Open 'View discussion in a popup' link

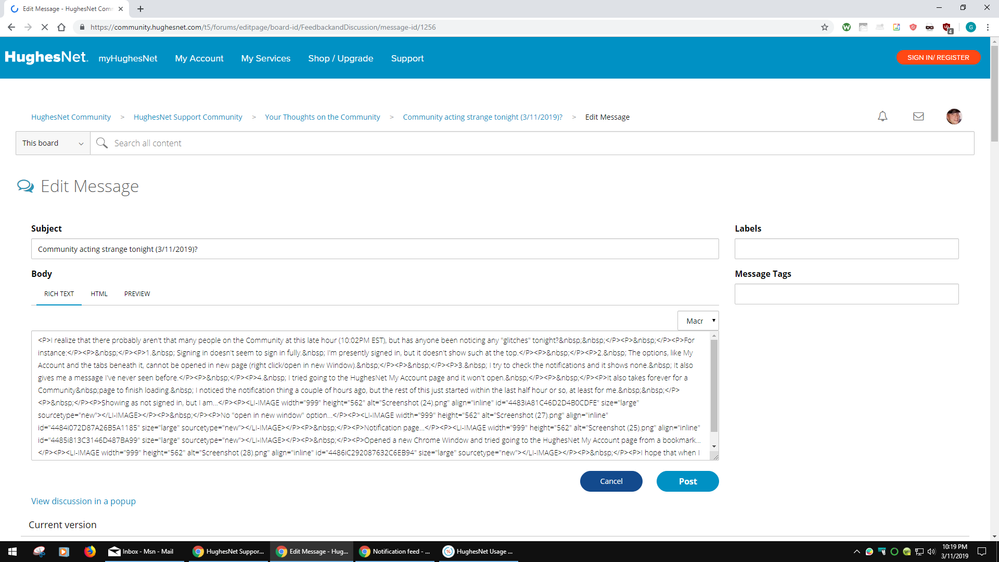click(83, 501)
